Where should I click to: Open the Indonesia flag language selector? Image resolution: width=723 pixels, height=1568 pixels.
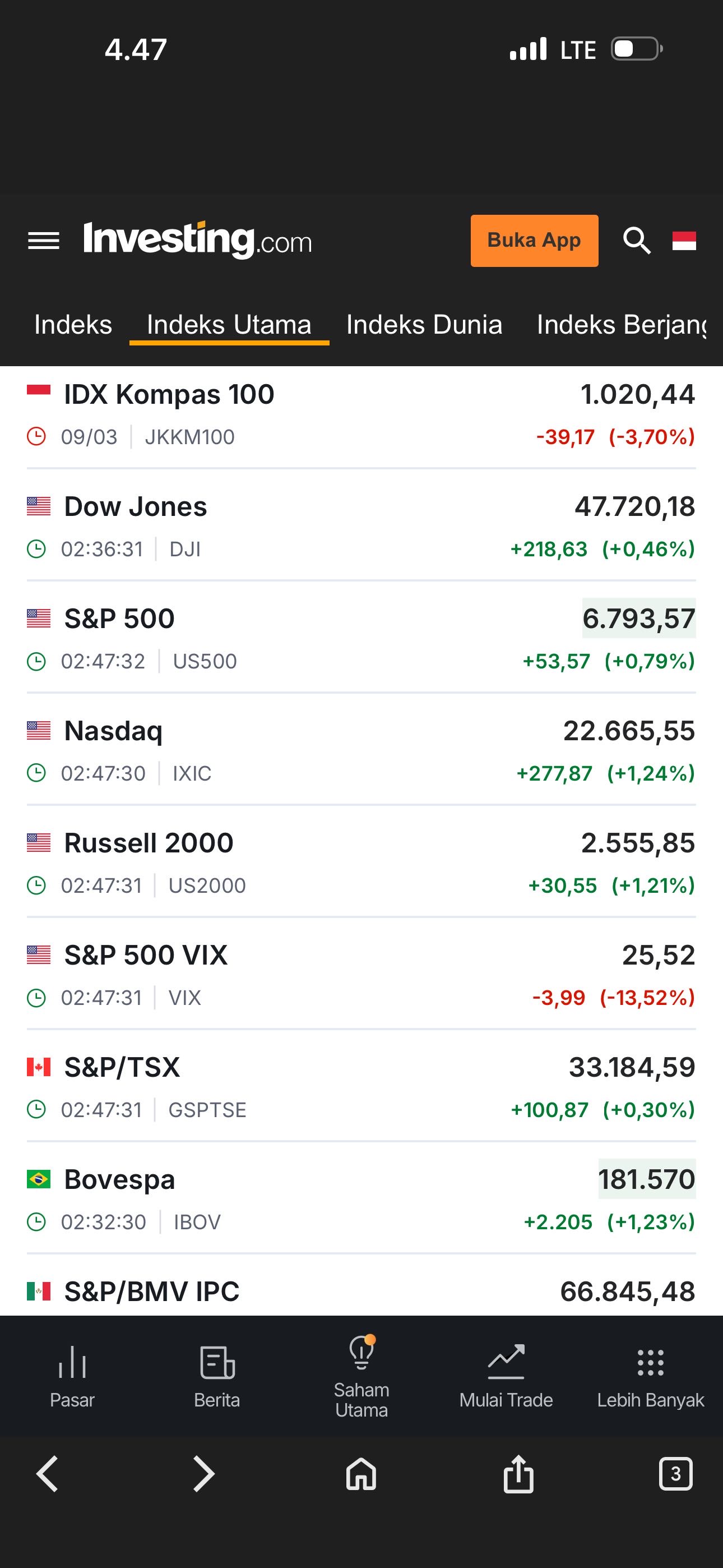[x=684, y=241]
